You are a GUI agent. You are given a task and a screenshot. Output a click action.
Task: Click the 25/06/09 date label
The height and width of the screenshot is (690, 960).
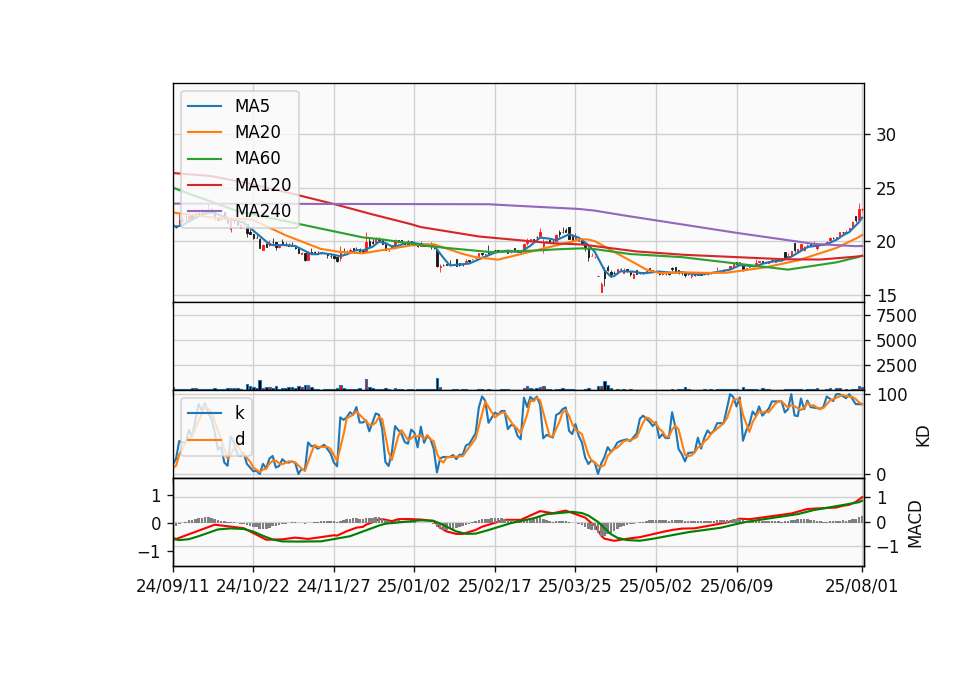737,586
